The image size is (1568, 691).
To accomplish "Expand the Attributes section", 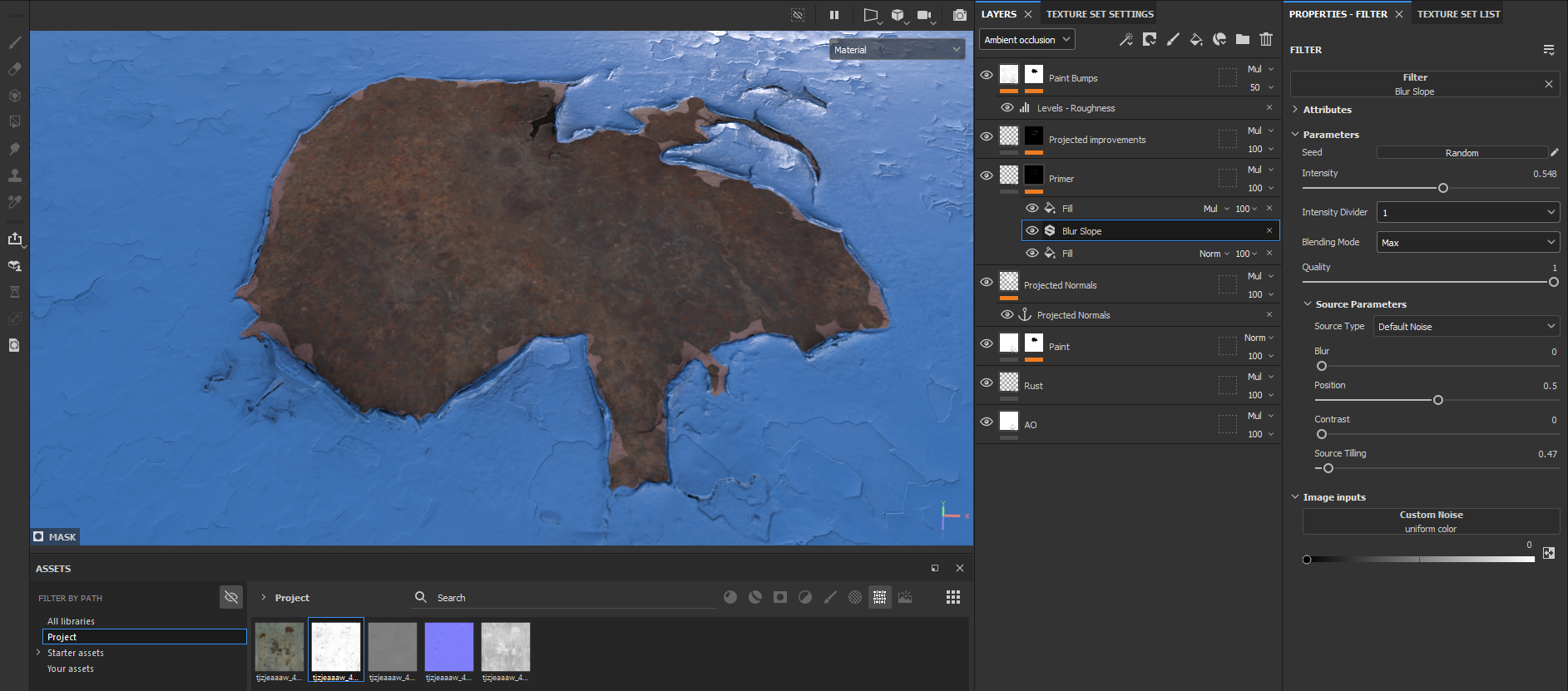I will pyautogui.click(x=1327, y=110).
